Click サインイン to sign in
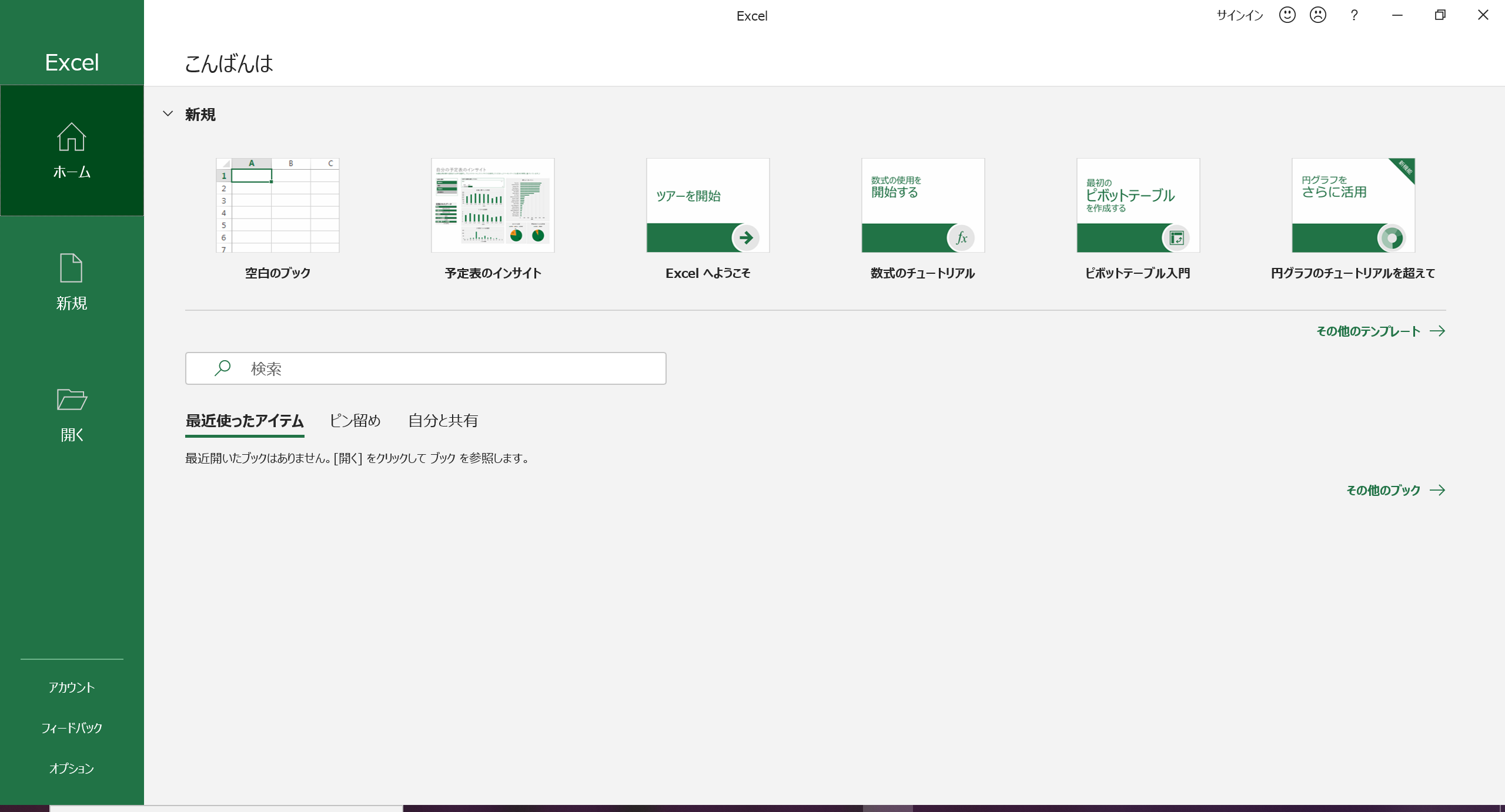Viewport: 1505px width, 812px height. coord(1239,16)
